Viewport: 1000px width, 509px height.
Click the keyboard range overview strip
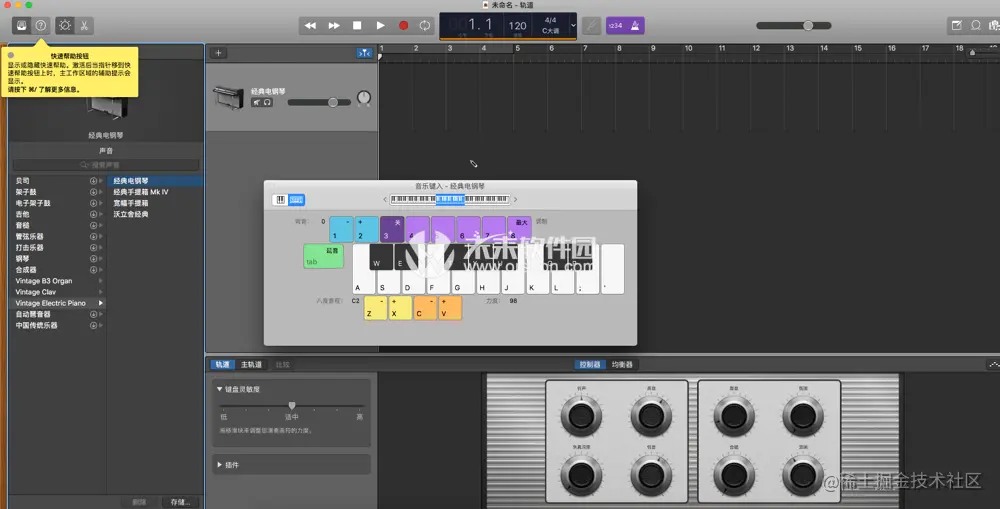click(x=450, y=200)
